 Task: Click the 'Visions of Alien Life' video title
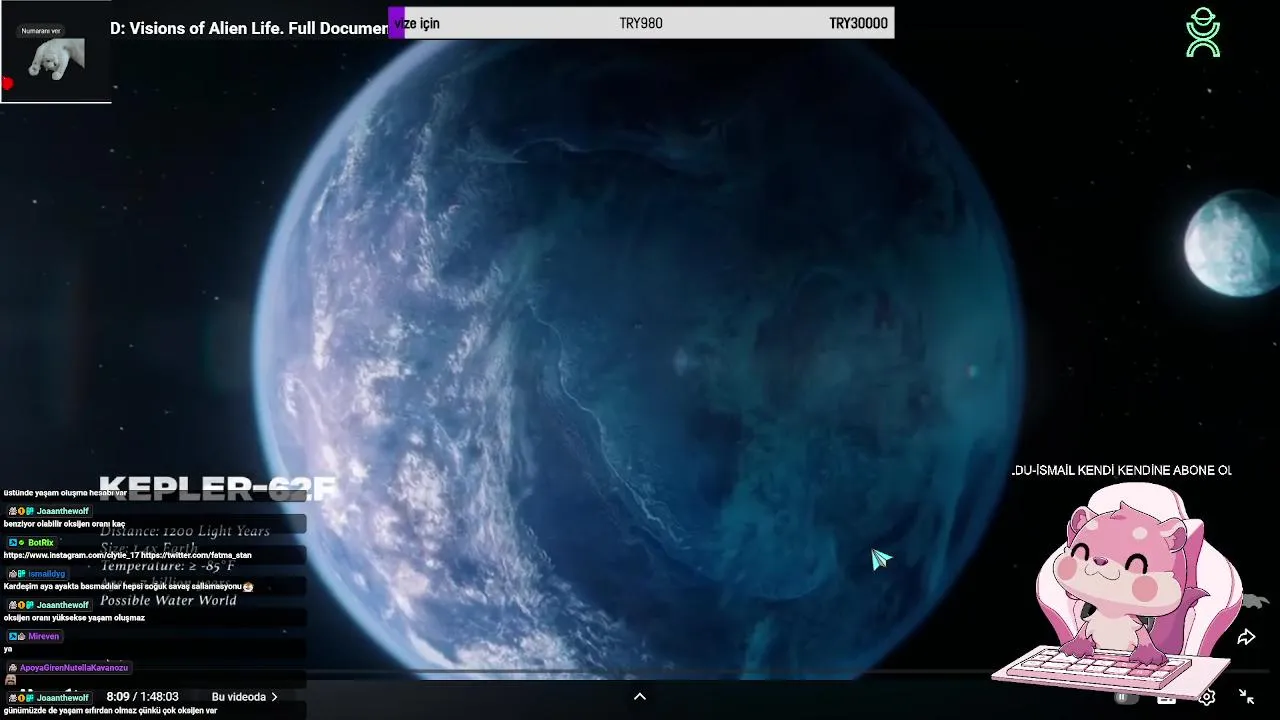click(249, 29)
